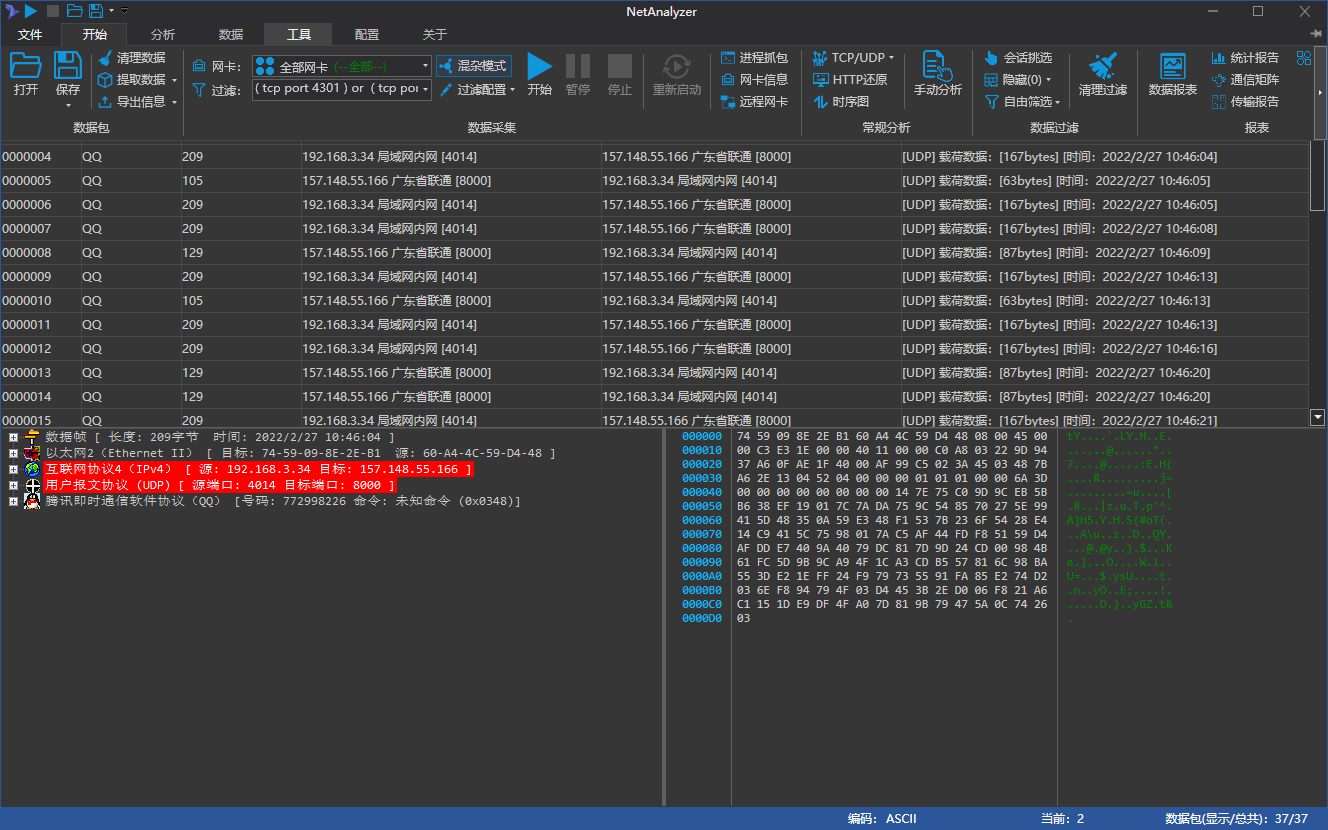Click the 保存 save disk icon

(x=68, y=67)
